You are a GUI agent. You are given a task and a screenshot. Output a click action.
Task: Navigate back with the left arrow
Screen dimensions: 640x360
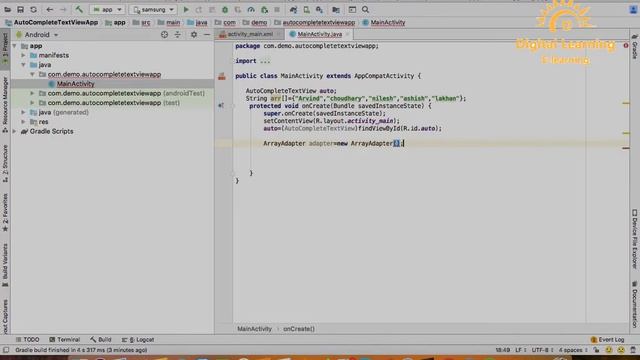pyautogui.click(x=49, y=9)
